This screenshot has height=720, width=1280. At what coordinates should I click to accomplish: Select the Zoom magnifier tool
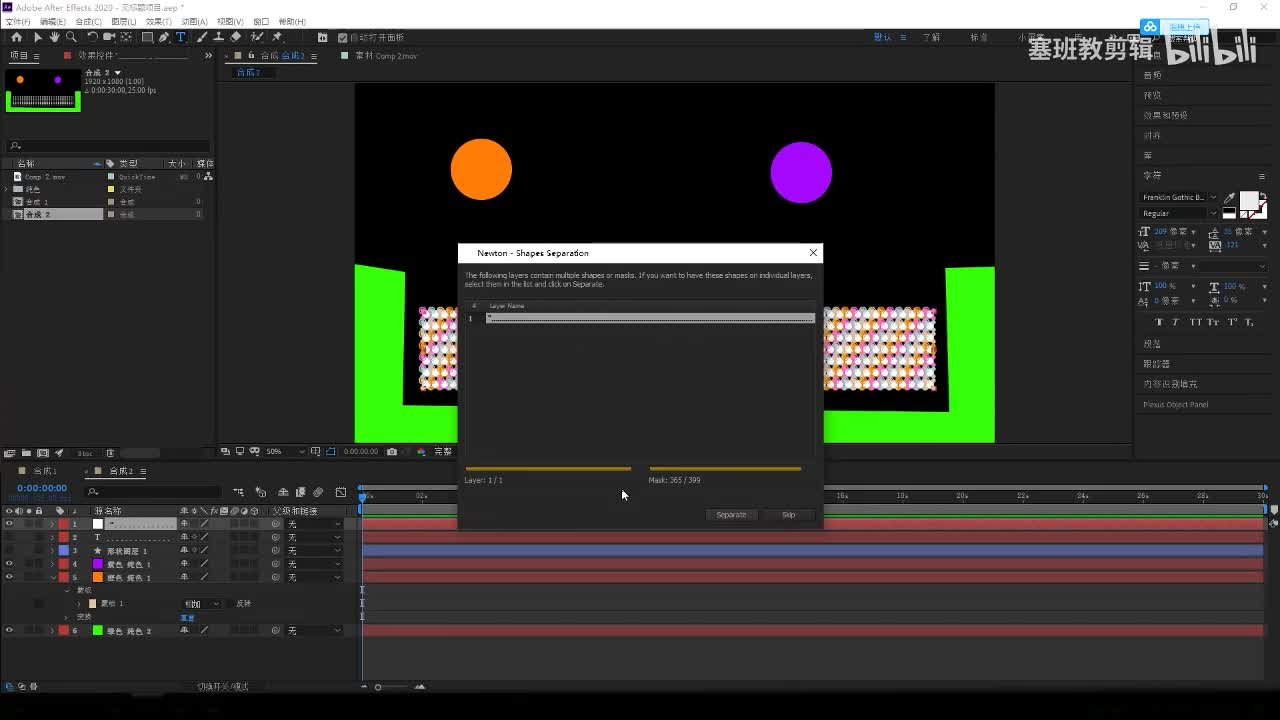[71, 37]
